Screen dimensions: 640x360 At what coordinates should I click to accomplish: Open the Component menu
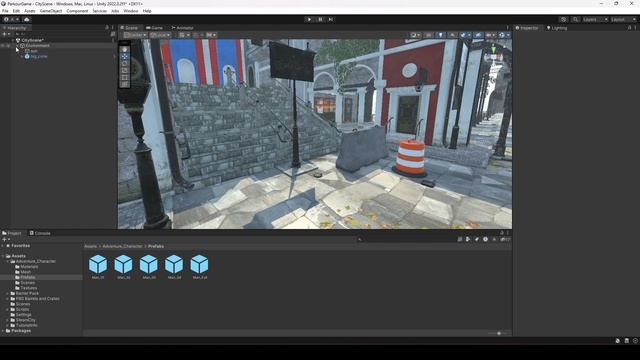(x=77, y=11)
